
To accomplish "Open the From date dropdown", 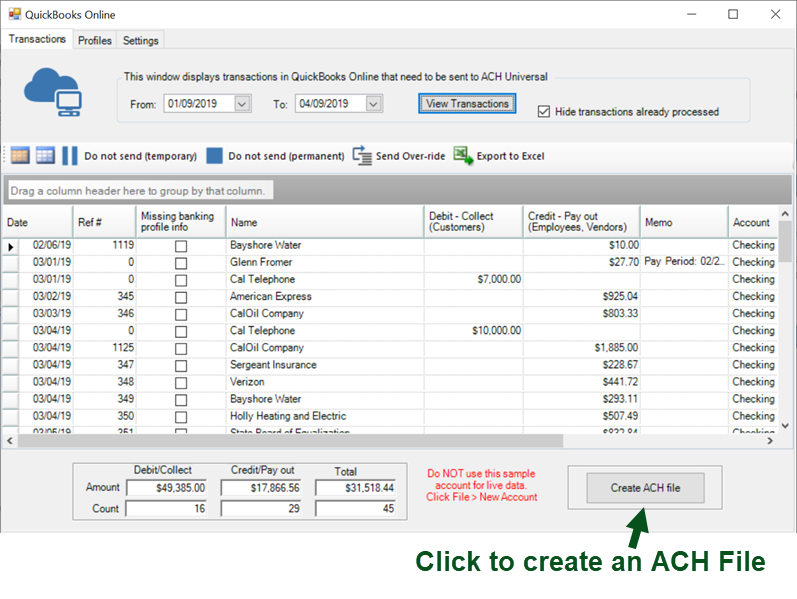I will click(x=242, y=104).
